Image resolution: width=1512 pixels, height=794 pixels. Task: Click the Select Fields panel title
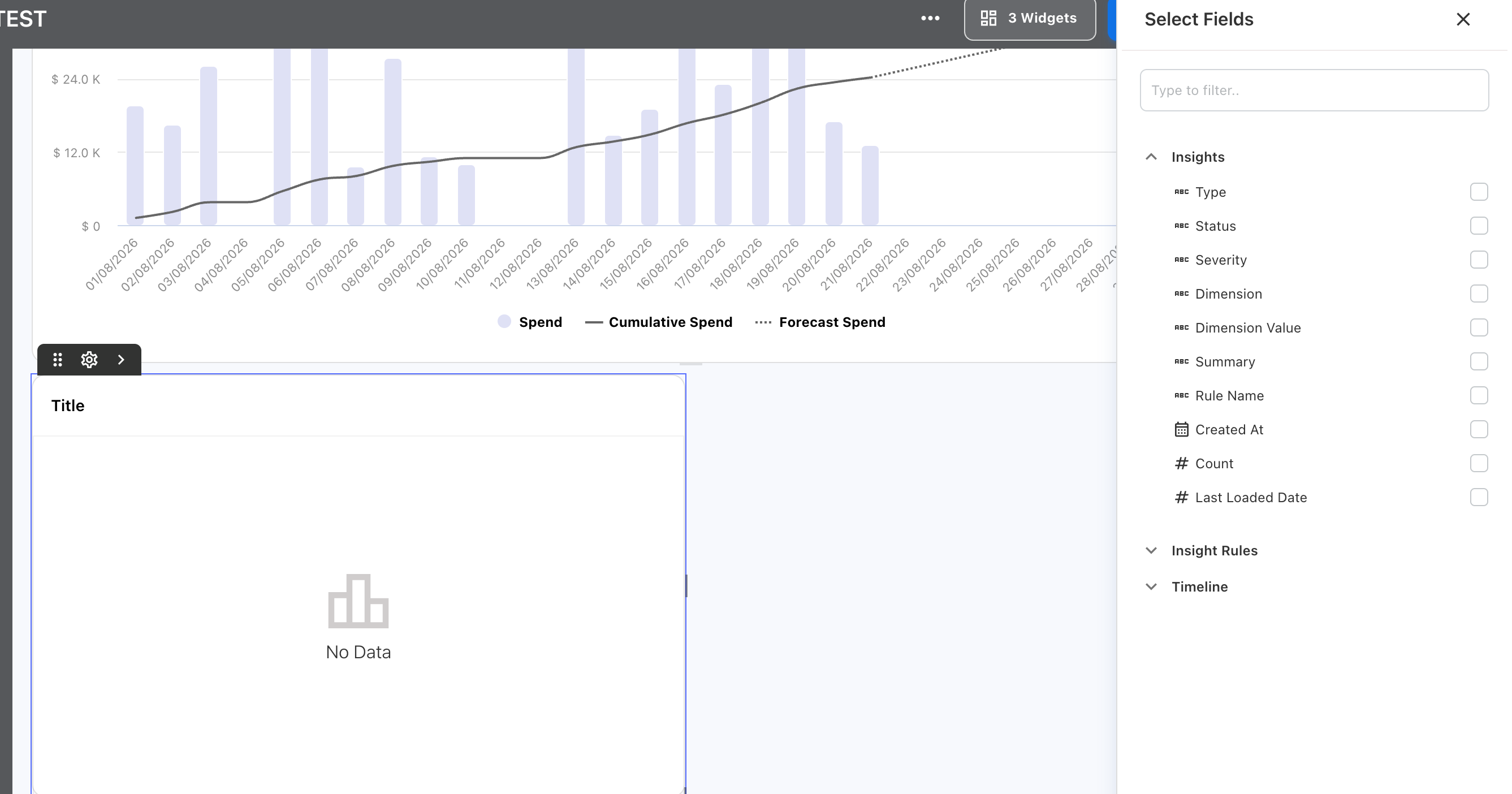click(x=1199, y=19)
